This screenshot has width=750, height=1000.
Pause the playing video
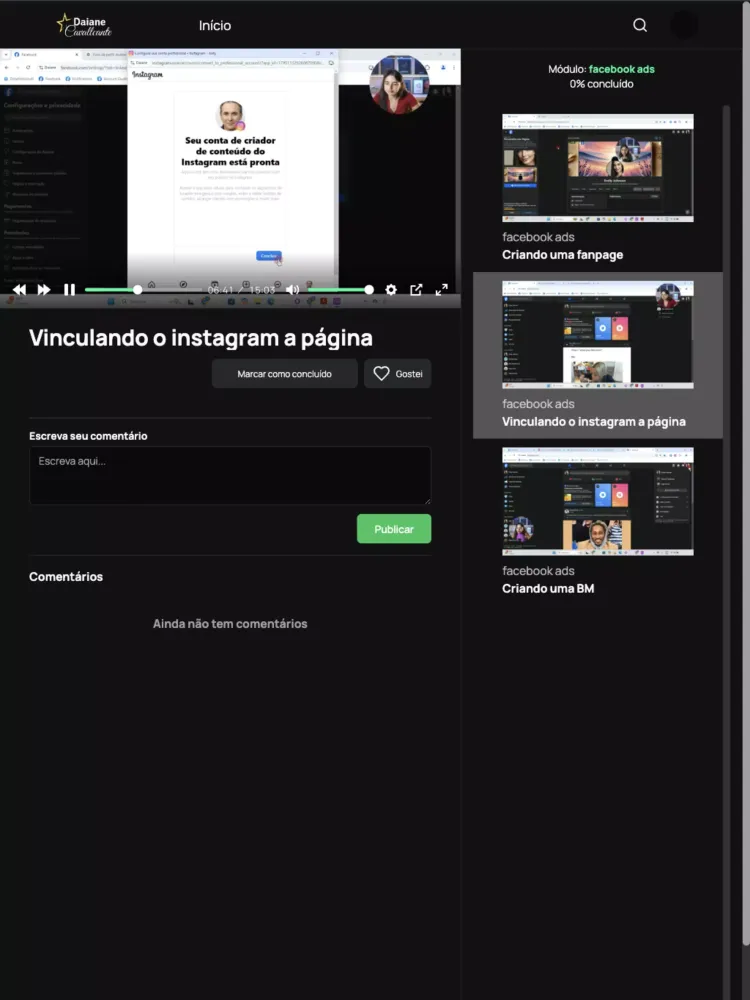69,290
